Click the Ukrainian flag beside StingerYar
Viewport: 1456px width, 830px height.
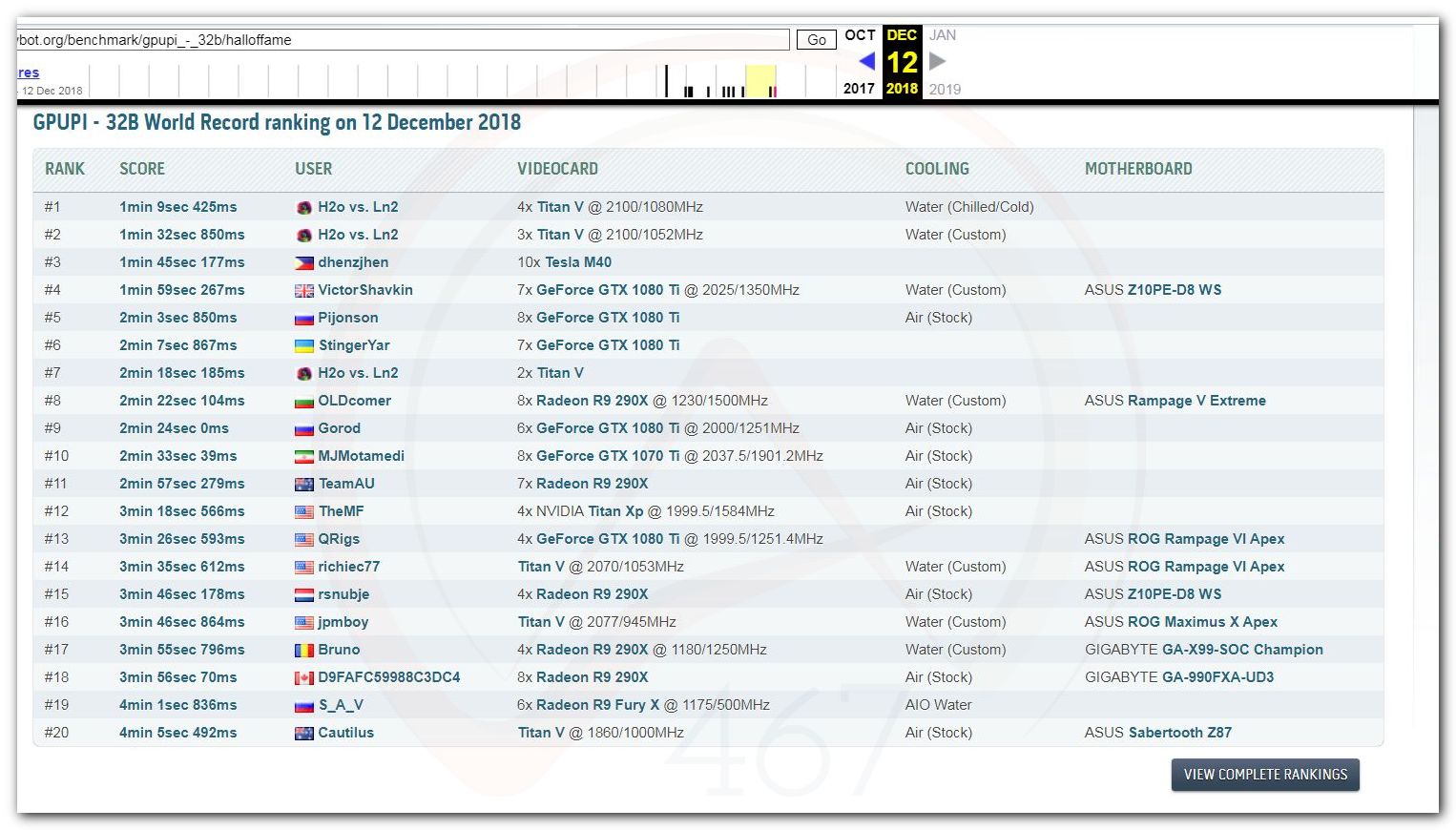tap(304, 345)
